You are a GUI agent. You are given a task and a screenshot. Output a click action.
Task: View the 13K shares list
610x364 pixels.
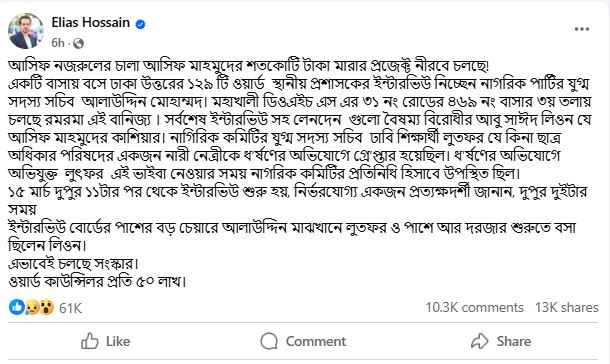[566, 308]
